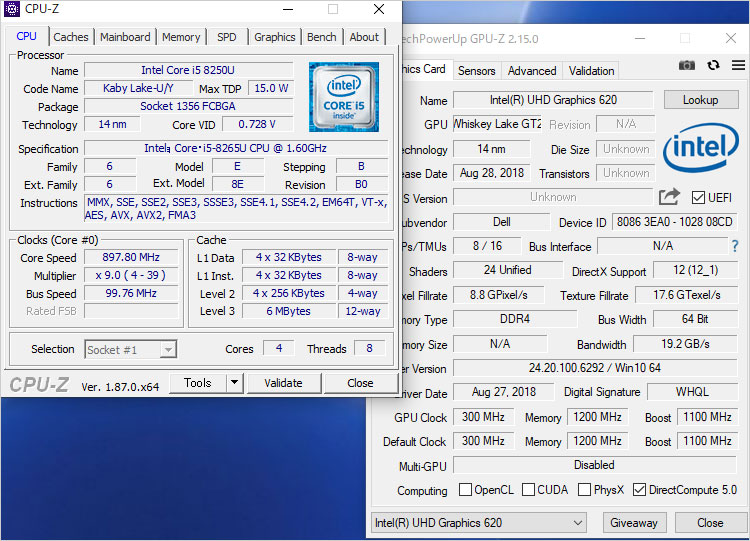Screen dimensions: 750x541
Task: Click the Bus Speed value 99.76 MHz
Action: tap(131, 293)
